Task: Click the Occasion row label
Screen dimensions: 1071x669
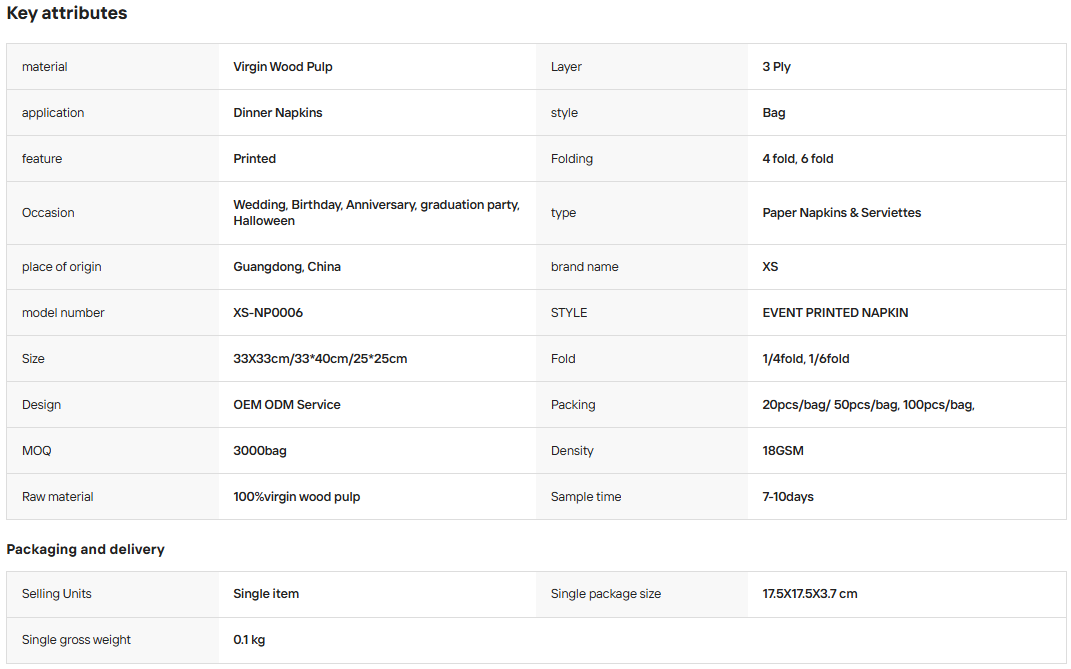Action: [x=48, y=213]
